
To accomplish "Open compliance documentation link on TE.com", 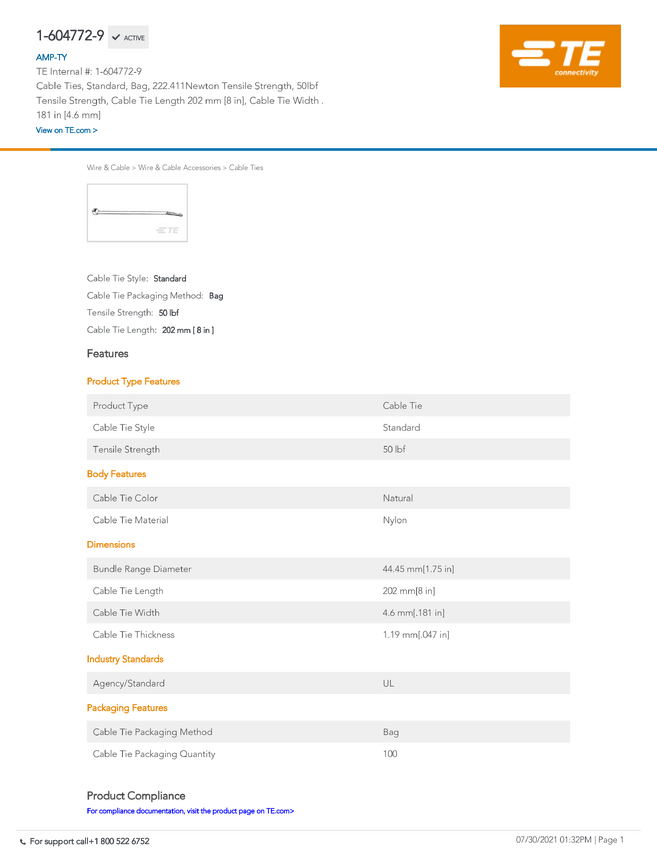I will pyautogui.click(x=190, y=811).
